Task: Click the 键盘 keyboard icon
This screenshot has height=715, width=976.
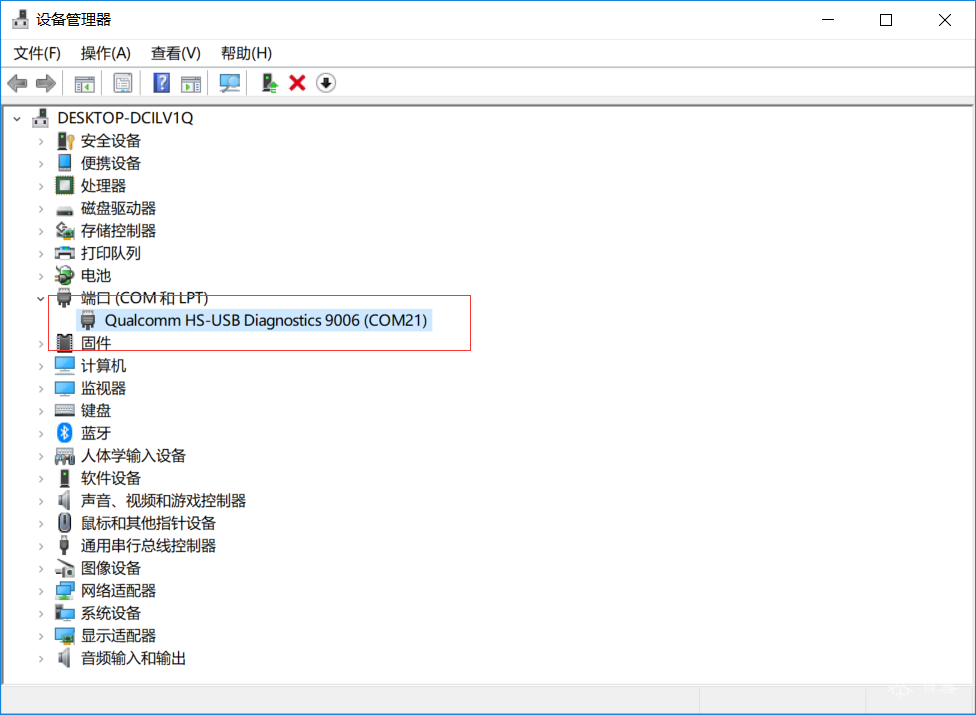Action: [x=65, y=411]
